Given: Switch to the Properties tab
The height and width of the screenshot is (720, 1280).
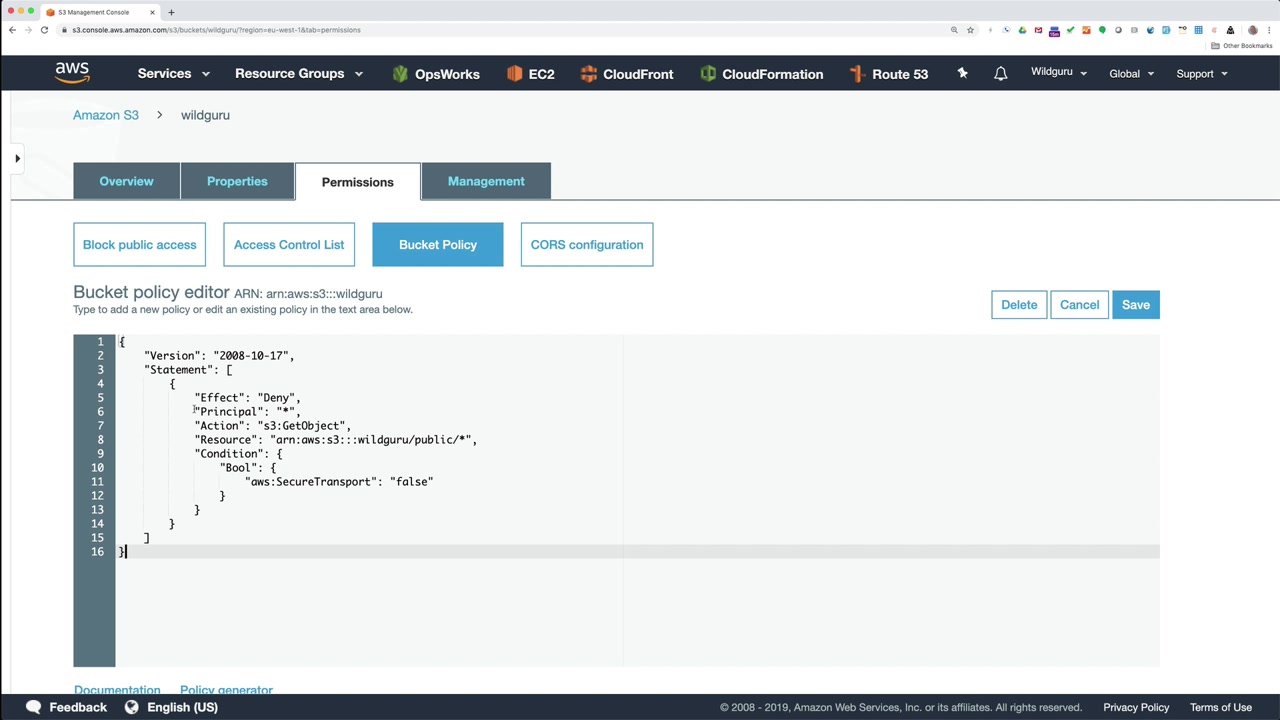Looking at the screenshot, I should [x=237, y=181].
